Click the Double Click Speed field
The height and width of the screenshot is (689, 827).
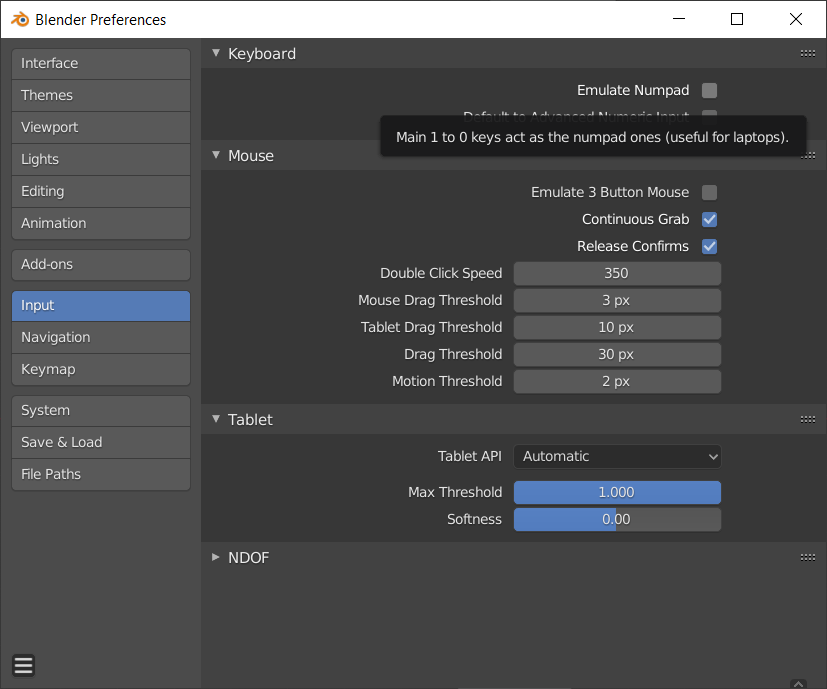tap(617, 274)
